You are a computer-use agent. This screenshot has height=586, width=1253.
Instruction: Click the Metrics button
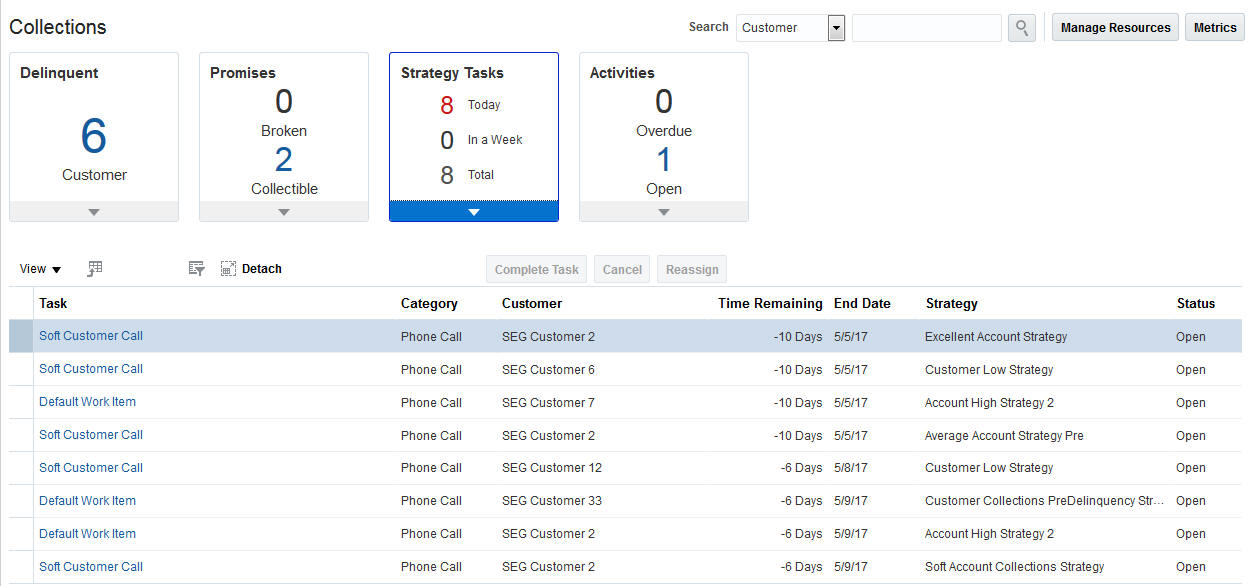(1215, 28)
